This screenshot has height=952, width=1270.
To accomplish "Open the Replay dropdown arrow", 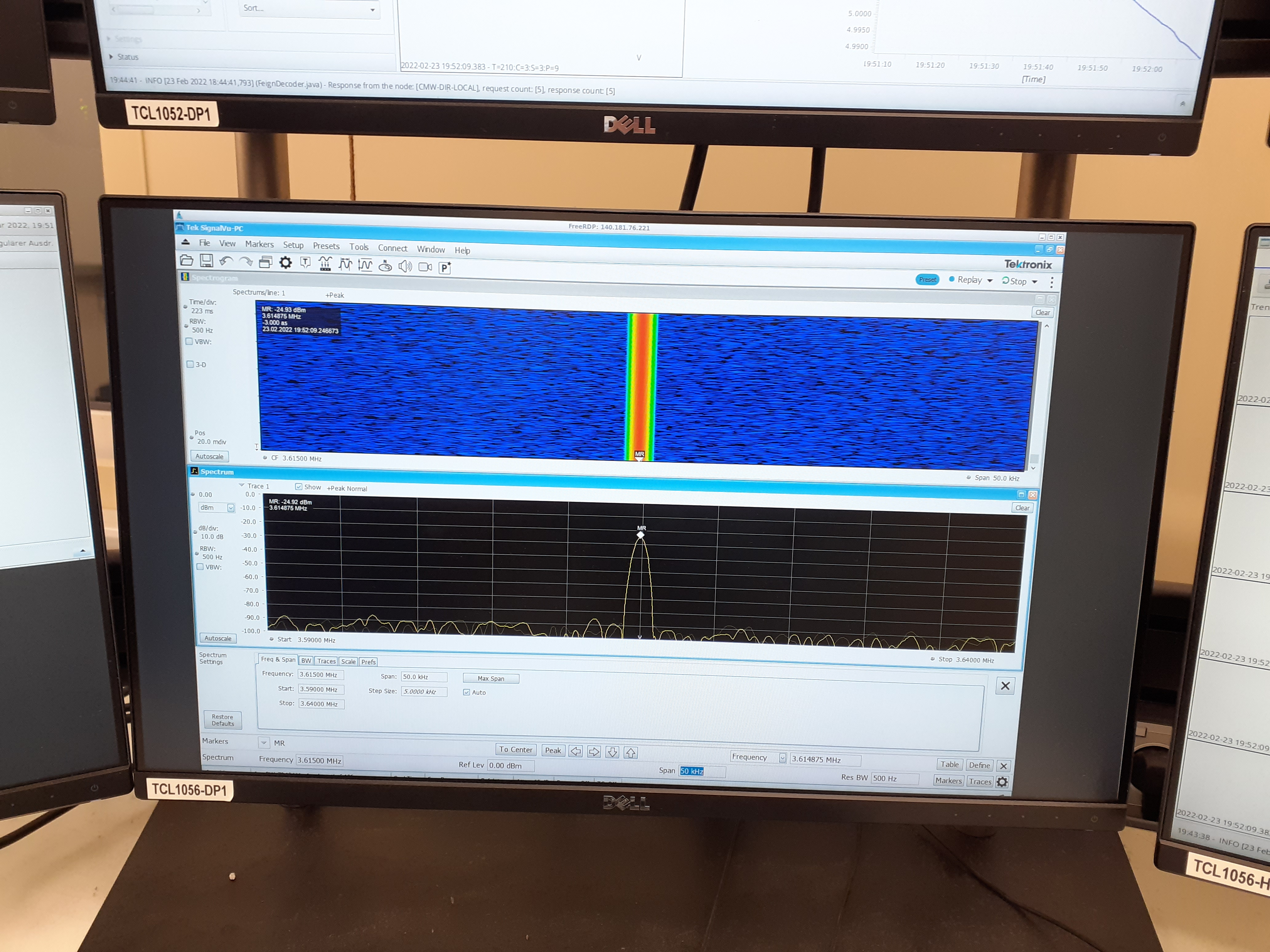I will [990, 281].
